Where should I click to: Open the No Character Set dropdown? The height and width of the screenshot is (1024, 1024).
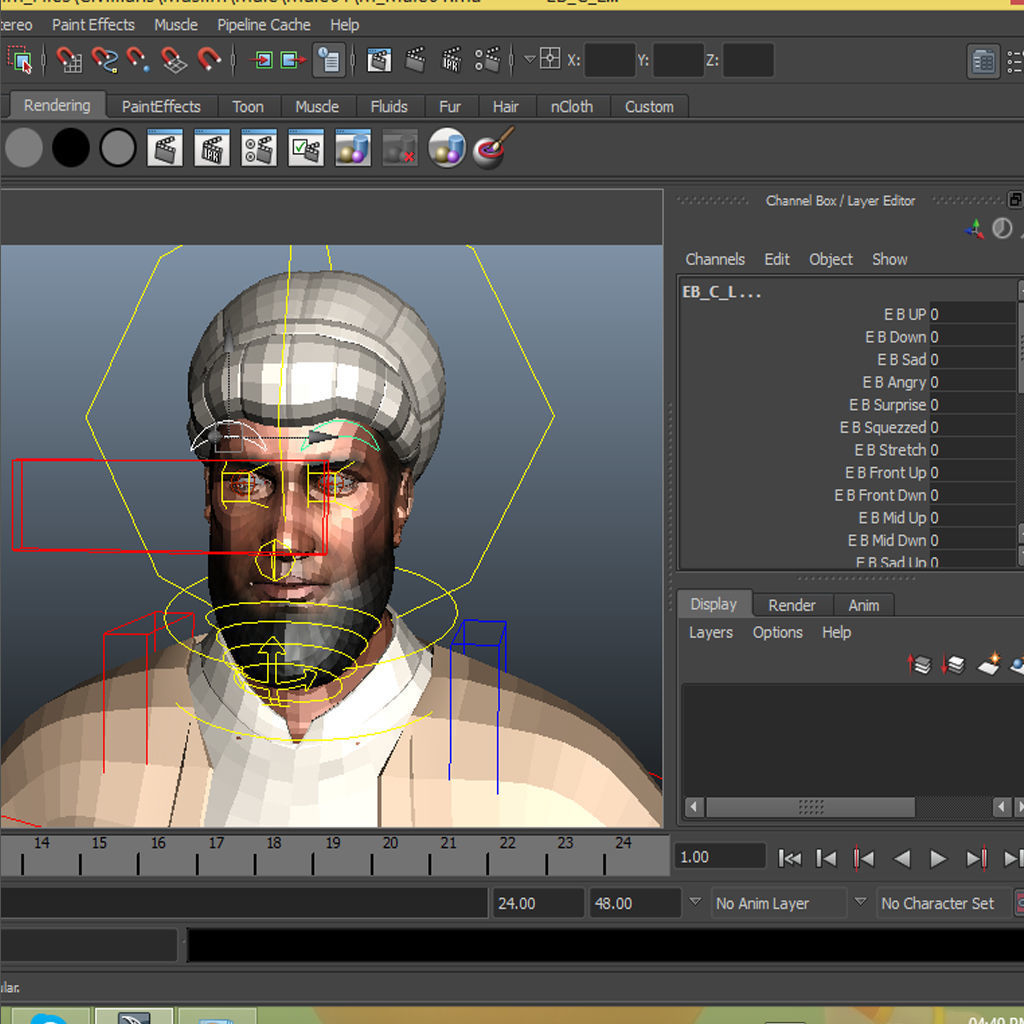(943, 903)
